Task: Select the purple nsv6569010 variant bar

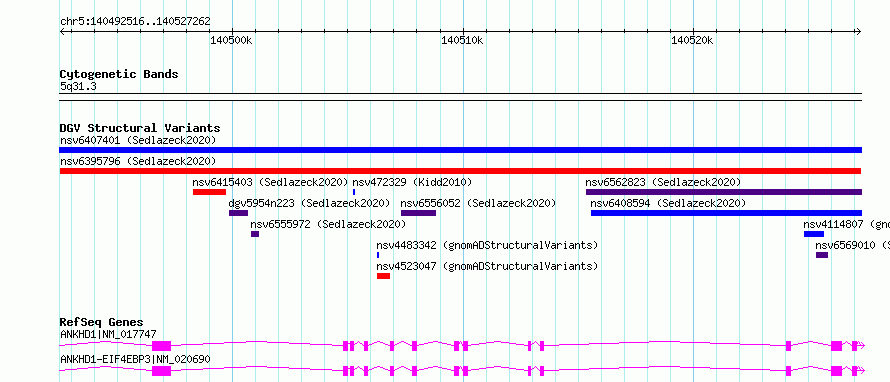Action: coord(822,255)
